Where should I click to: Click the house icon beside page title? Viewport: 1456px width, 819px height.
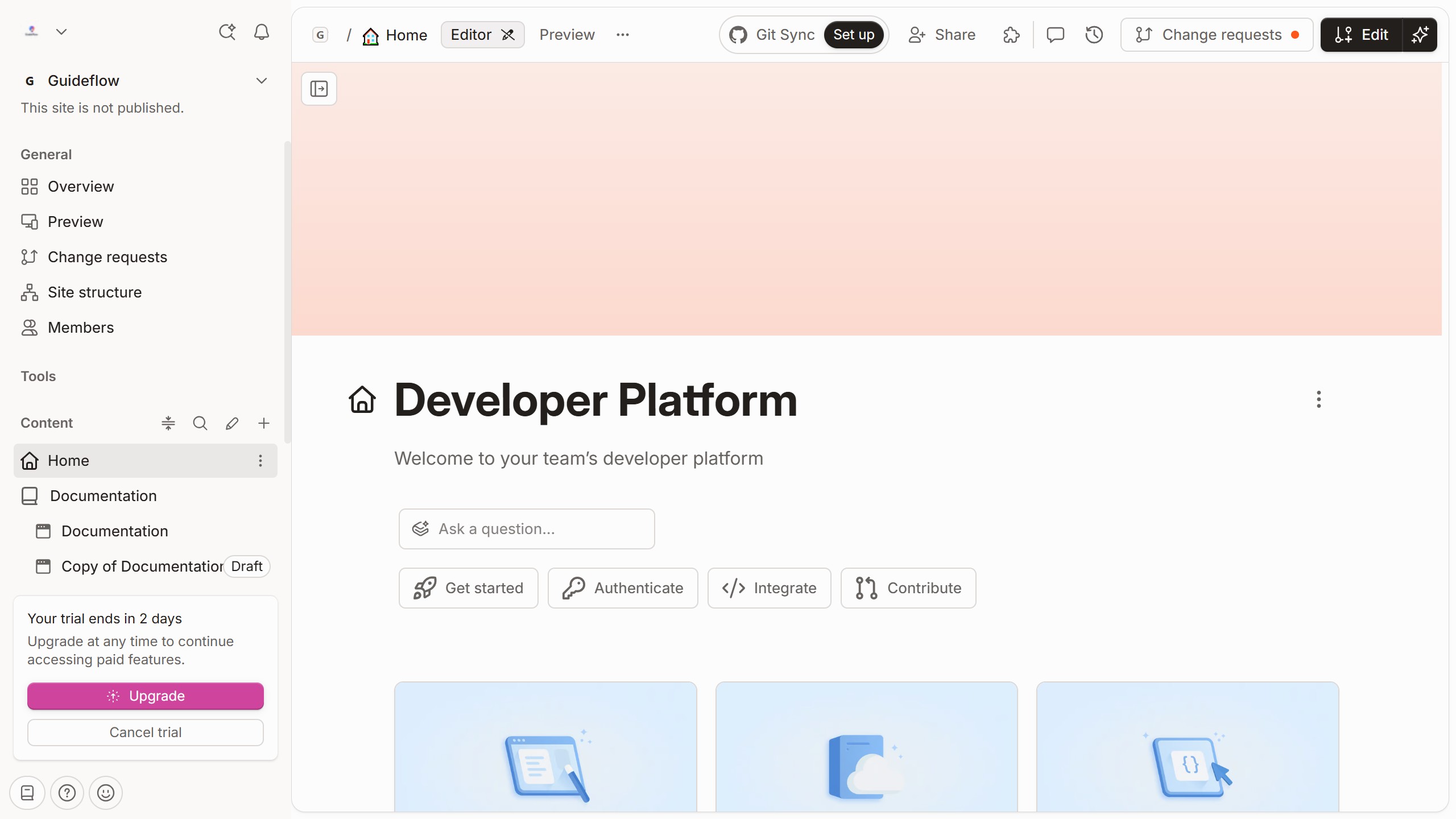[x=362, y=400]
